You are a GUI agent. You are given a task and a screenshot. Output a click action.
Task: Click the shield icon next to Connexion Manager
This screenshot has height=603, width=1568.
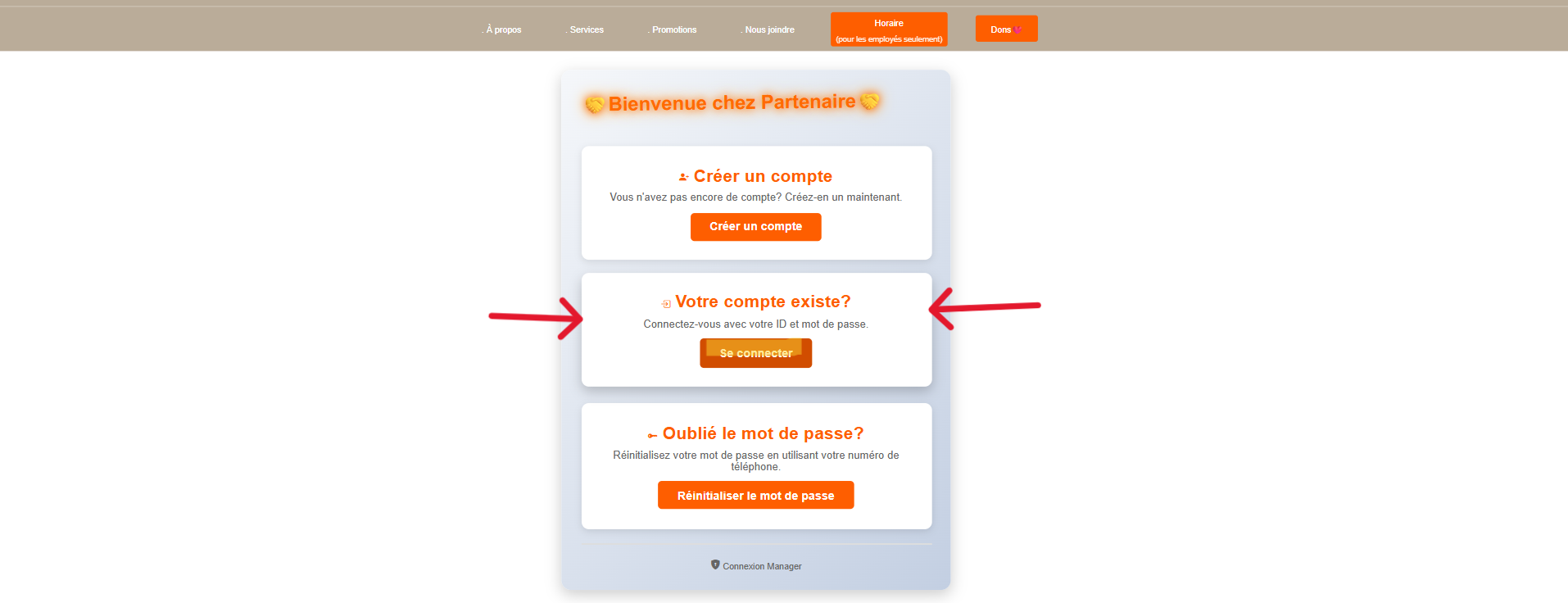pos(715,564)
